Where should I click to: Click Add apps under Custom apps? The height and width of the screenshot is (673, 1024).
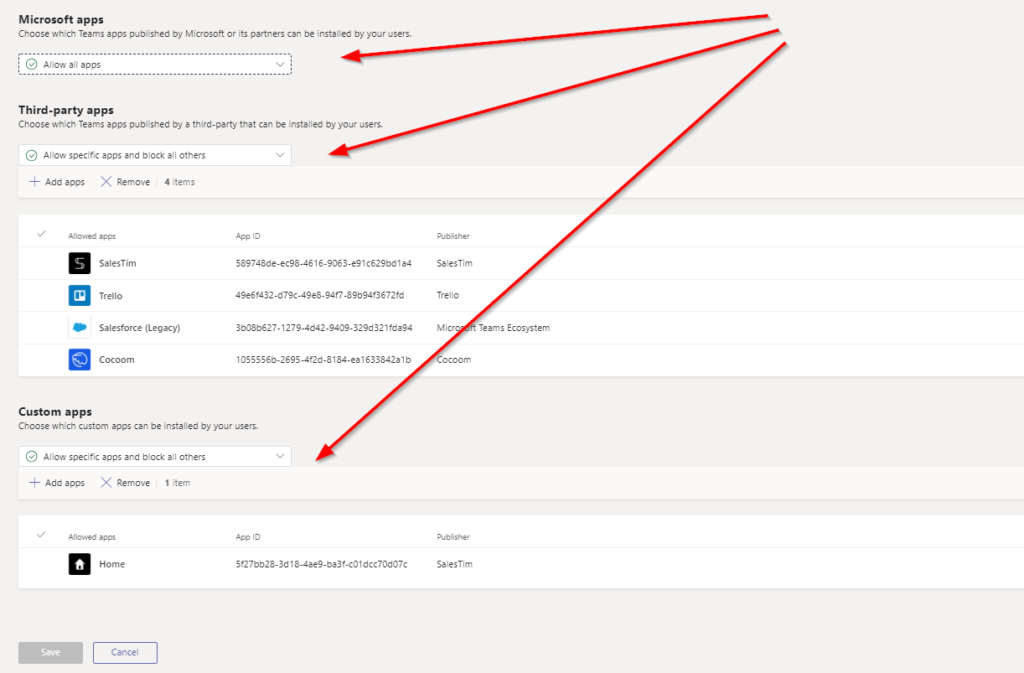click(57, 482)
